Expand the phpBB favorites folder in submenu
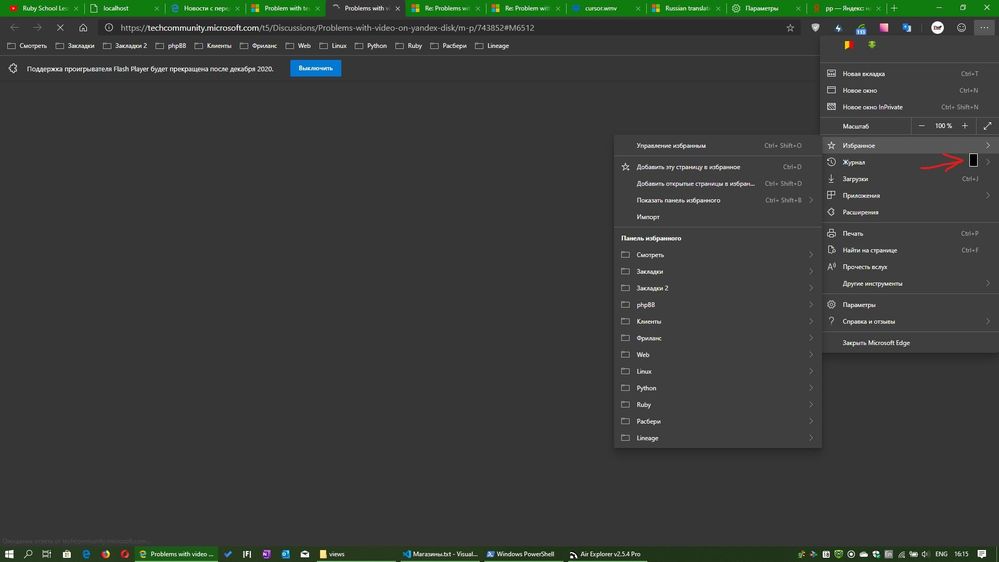 click(717, 305)
